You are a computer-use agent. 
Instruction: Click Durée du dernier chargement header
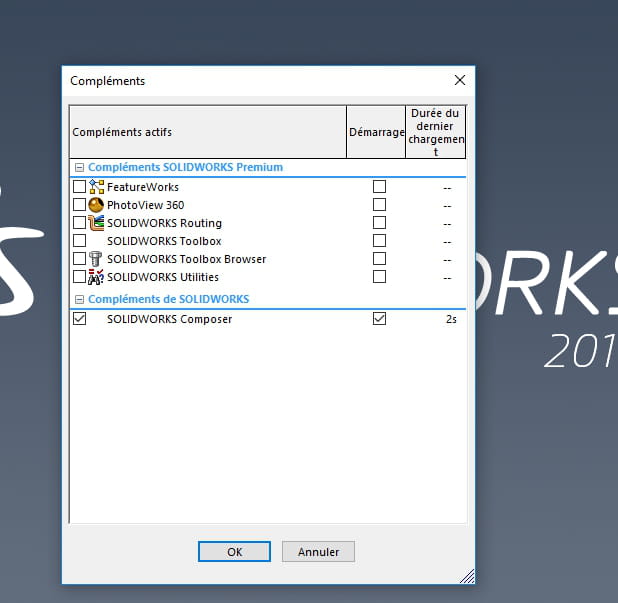coord(436,132)
